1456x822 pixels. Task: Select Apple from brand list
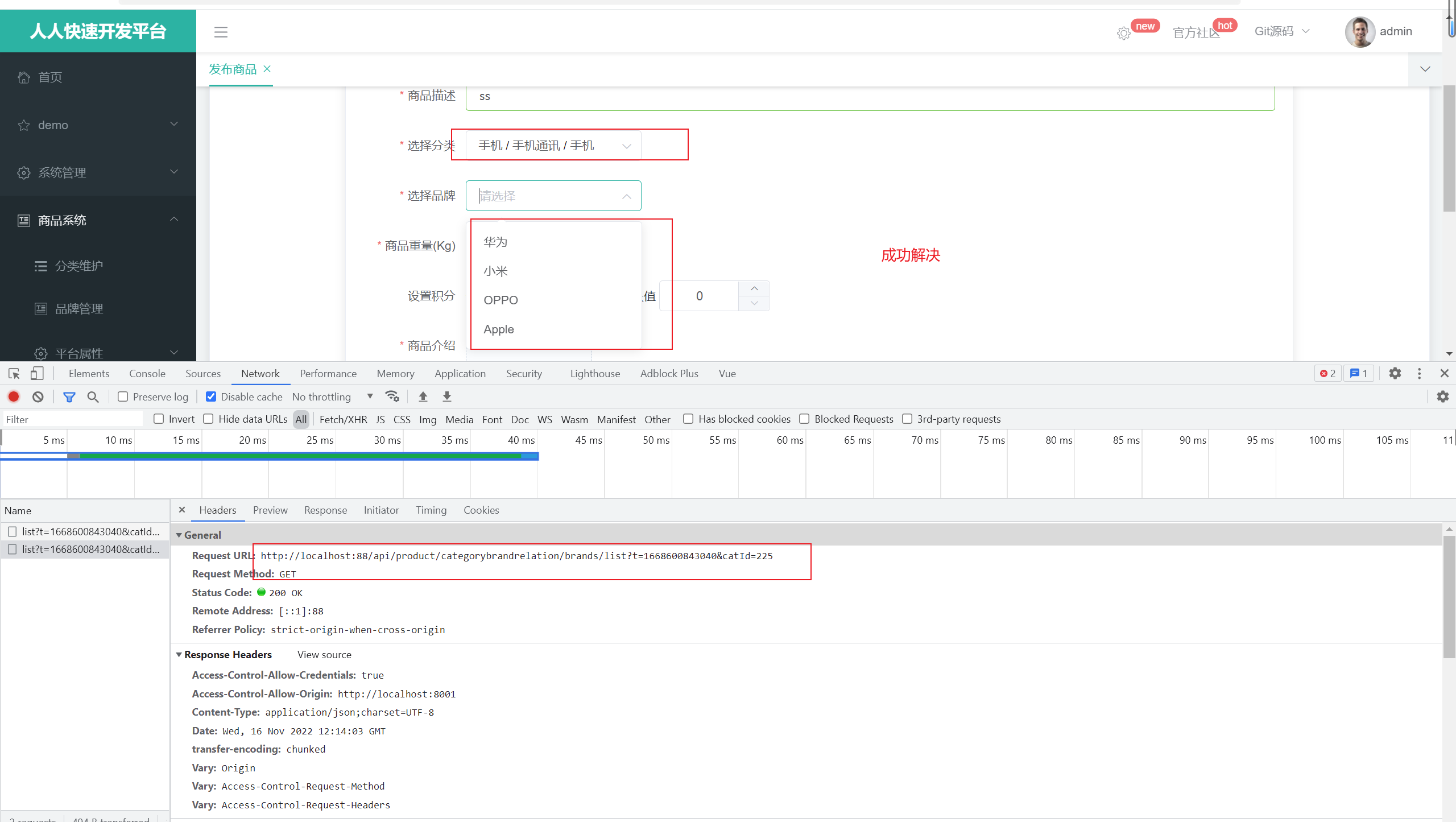pos(499,329)
